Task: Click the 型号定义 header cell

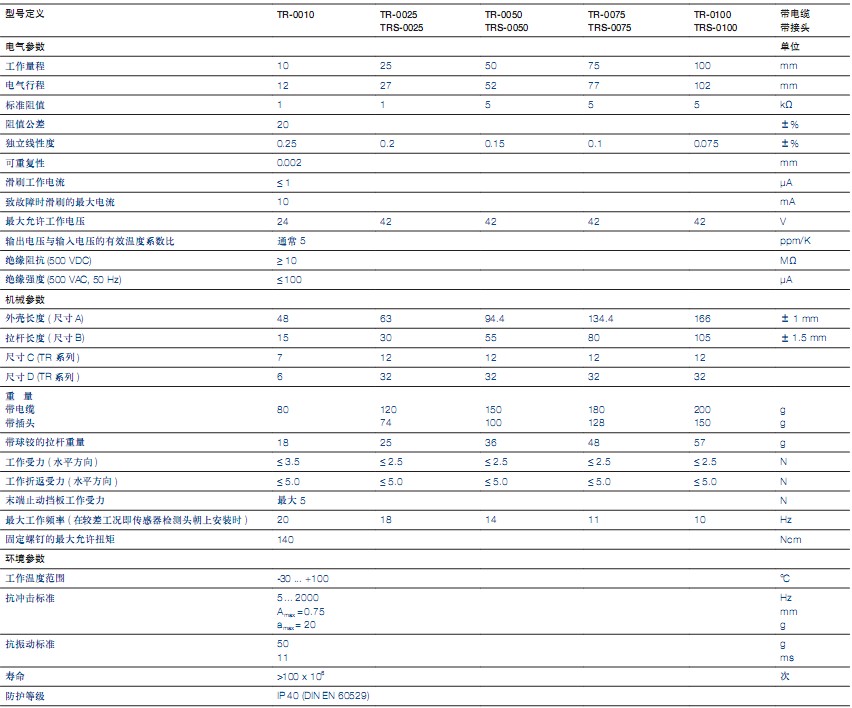Action: click(x=25, y=15)
